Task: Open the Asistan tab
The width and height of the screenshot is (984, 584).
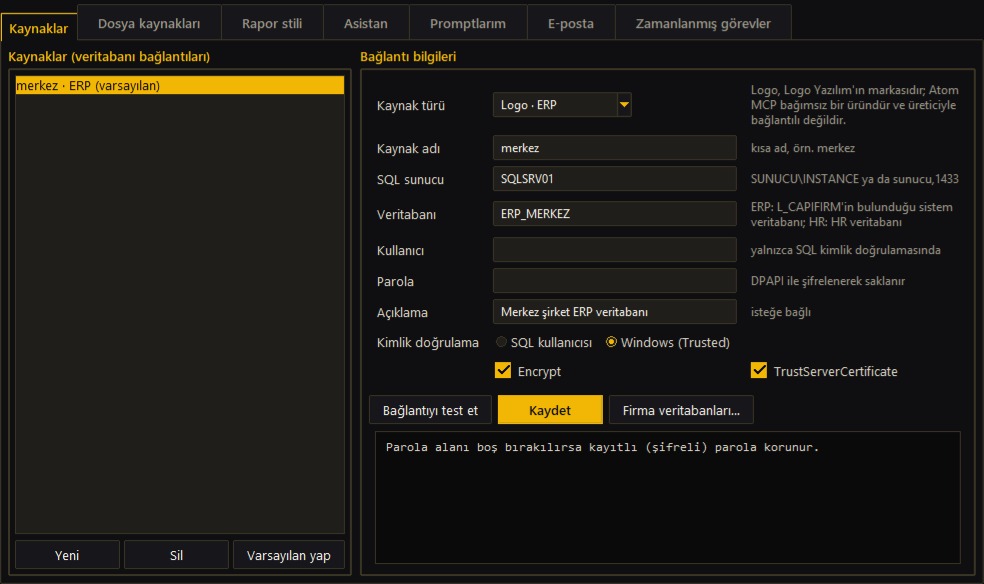Action: point(366,23)
